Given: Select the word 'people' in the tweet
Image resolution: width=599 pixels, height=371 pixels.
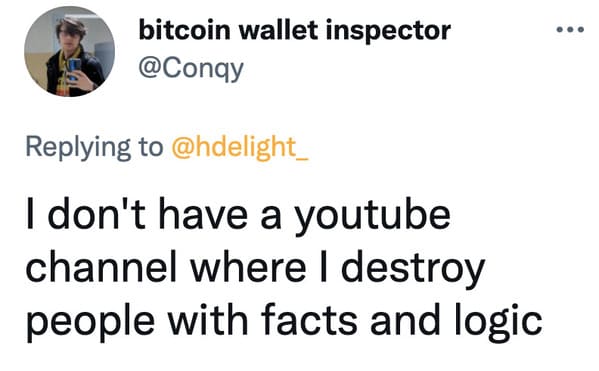Looking at the screenshot, I should pos(91,321).
